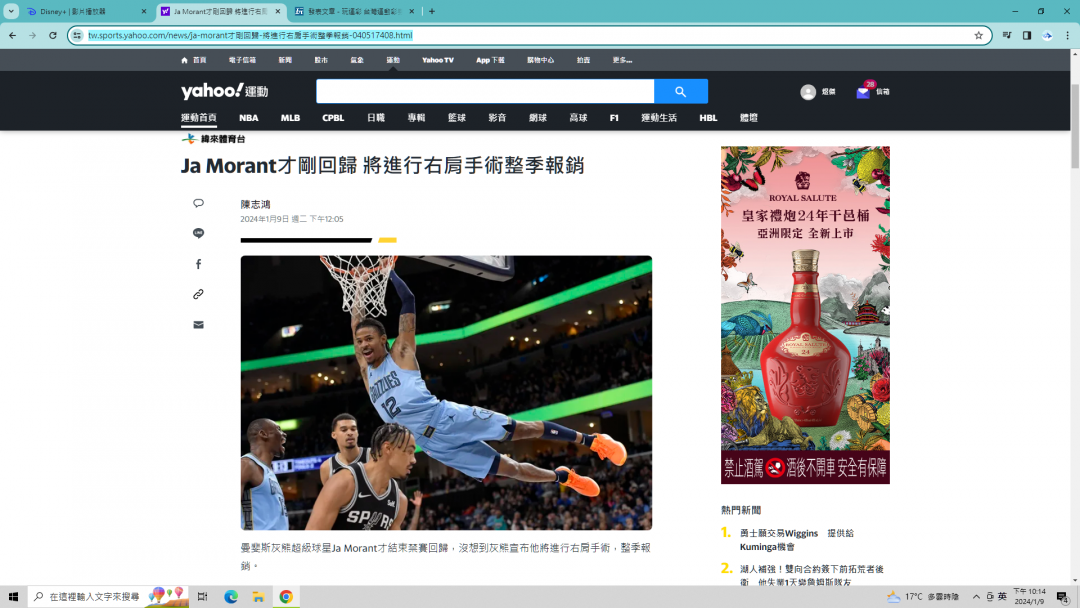This screenshot has width=1080, height=608.
Task: Open the 網球 section
Action: coord(538,118)
